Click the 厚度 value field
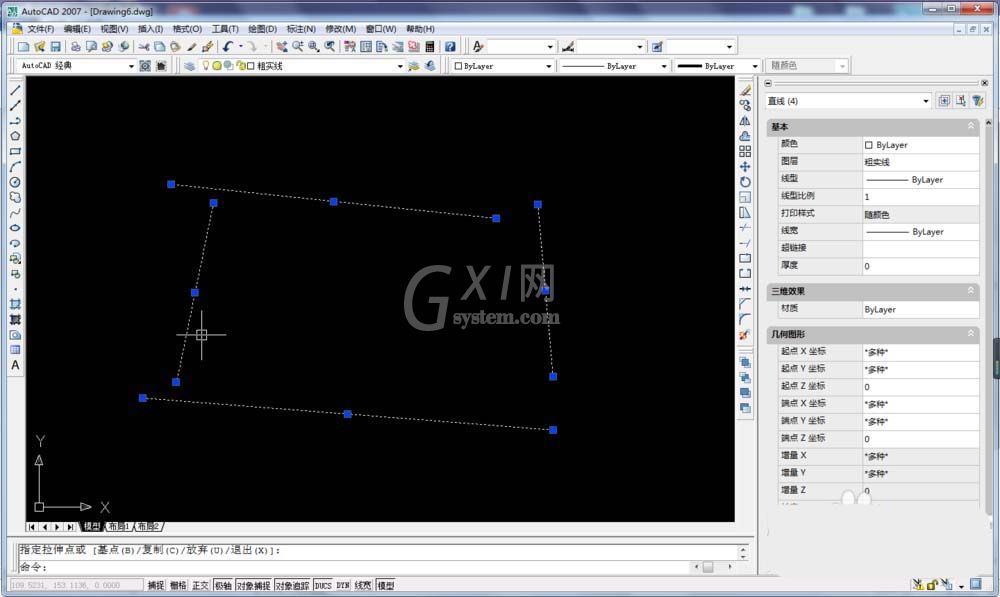 click(921, 266)
